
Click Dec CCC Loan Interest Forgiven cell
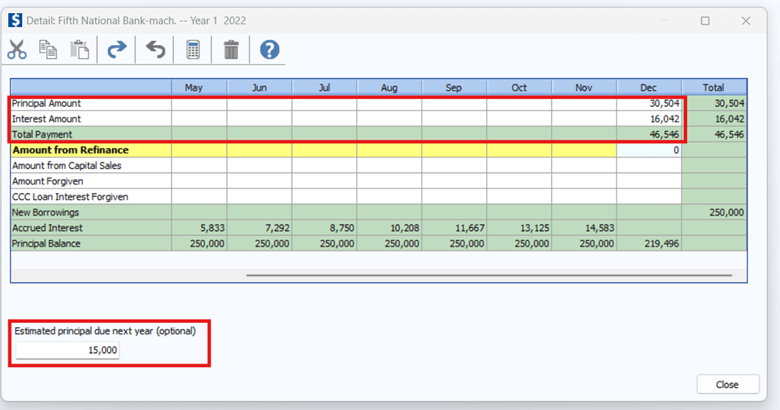pyautogui.click(x=649, y=197)
